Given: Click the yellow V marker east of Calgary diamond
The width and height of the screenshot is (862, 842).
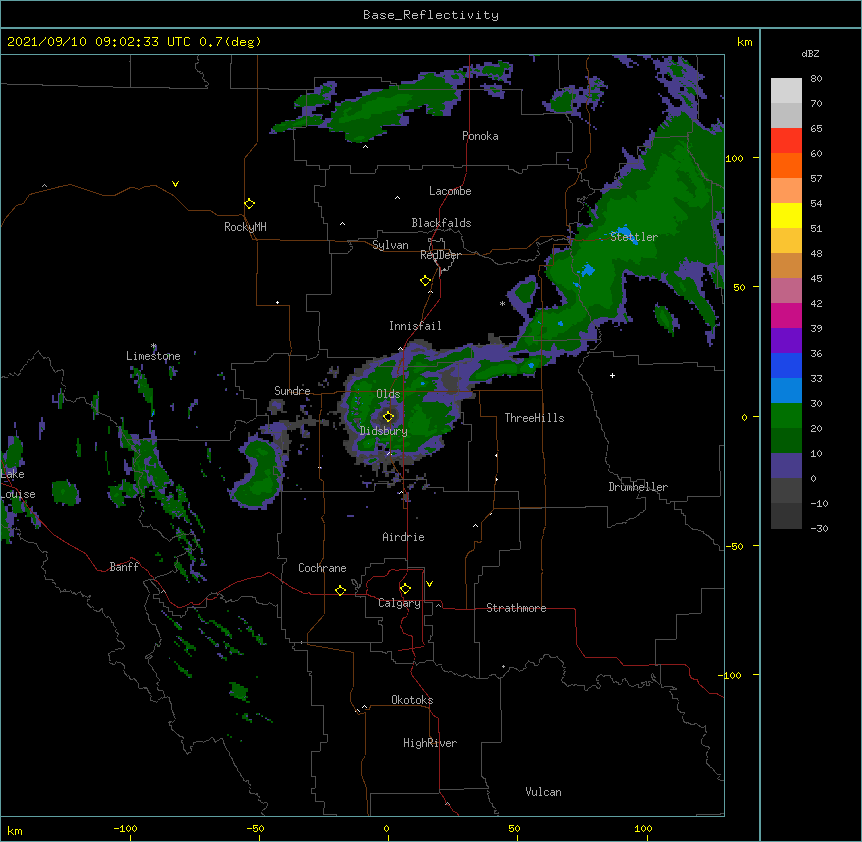Looking at the screenshot, I should coord(429,584).
